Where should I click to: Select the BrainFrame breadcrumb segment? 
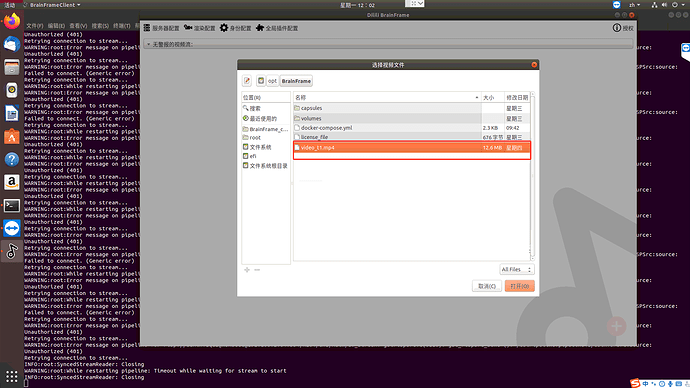click(x=296, y=81)
